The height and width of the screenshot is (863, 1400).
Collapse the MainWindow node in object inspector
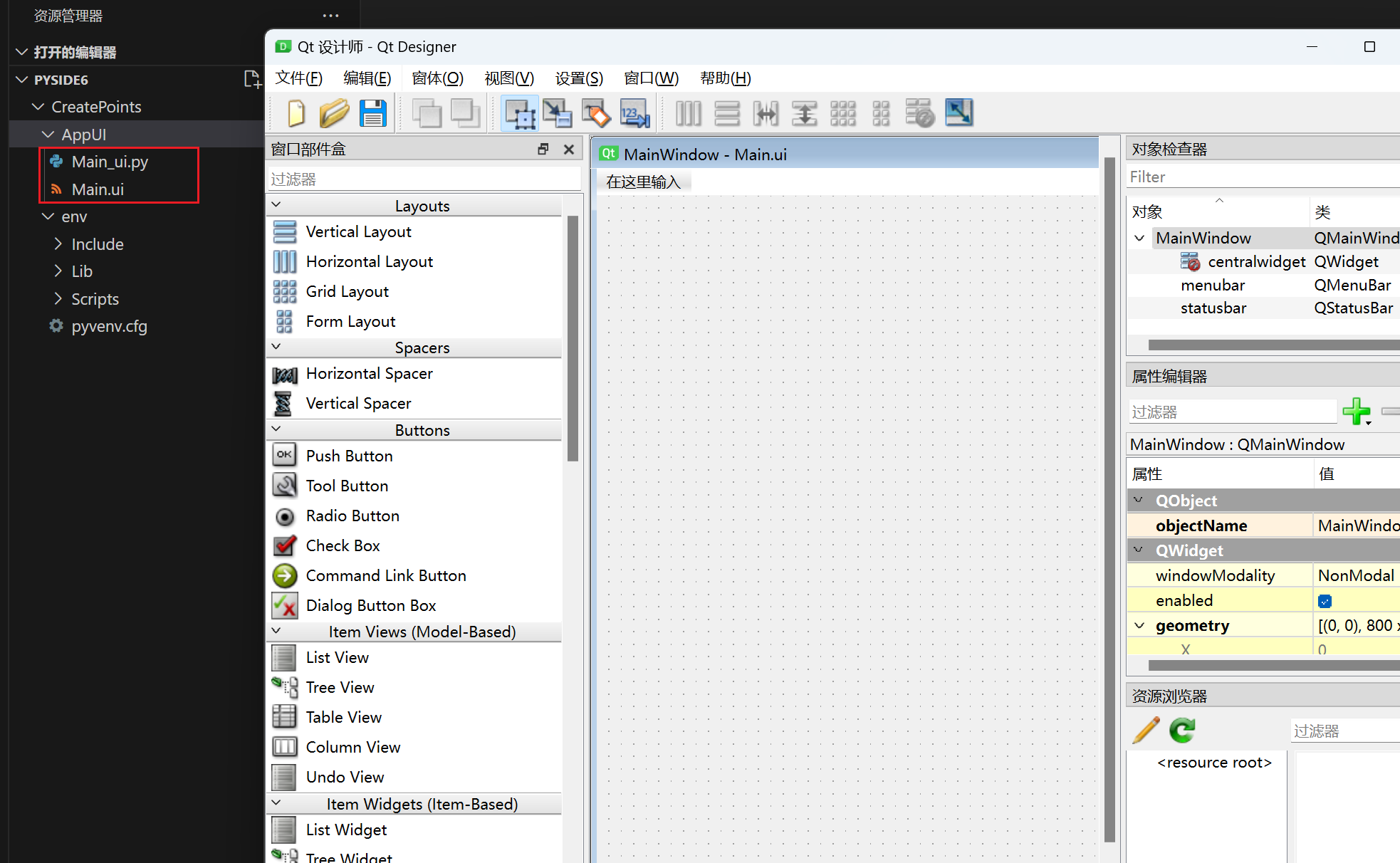click(1139, 238)
